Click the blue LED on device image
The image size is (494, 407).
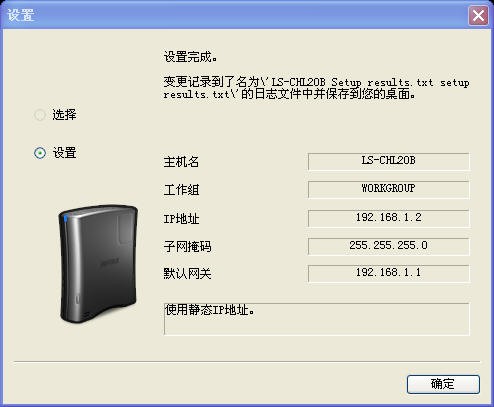(x=66, y=219)
